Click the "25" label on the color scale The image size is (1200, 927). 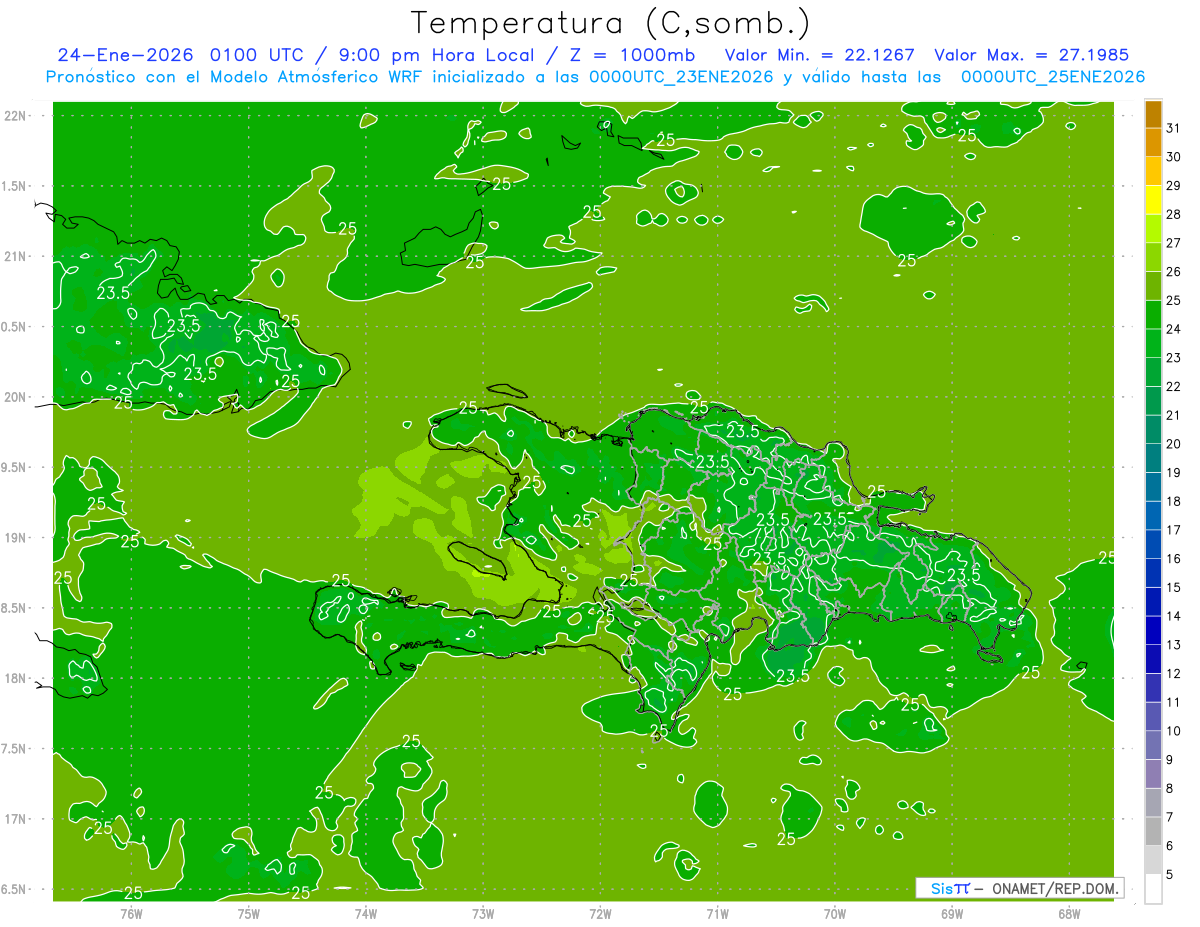click(x=1174, y=300)
